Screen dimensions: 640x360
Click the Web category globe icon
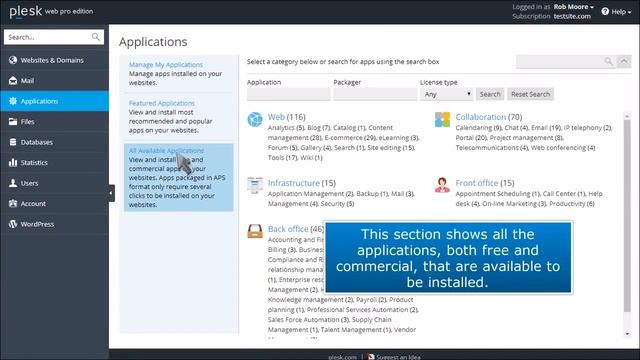click(255, 119)
